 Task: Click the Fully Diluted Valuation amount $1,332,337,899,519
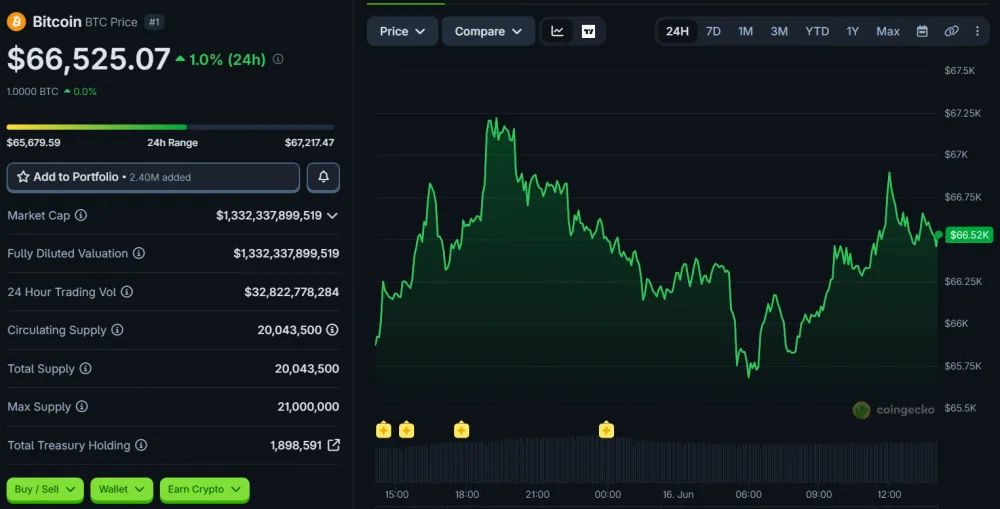(x=286, y=253)
